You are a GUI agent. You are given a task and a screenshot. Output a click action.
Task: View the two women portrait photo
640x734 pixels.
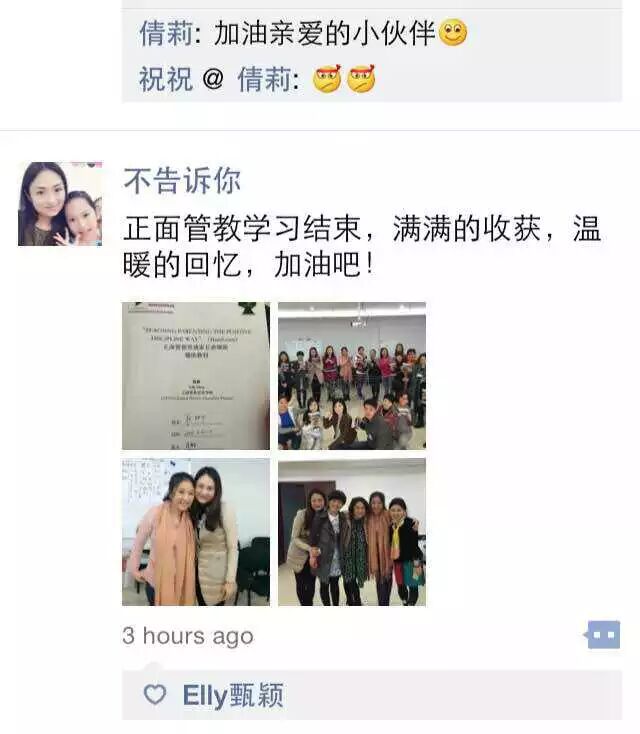[196, 532]
